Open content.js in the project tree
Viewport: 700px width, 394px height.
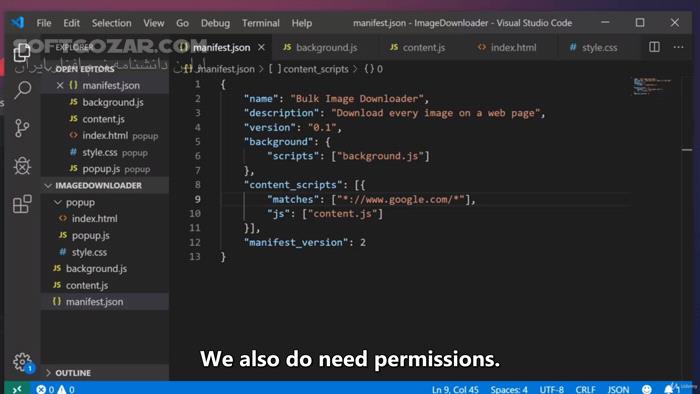click(x=87, y=285)
